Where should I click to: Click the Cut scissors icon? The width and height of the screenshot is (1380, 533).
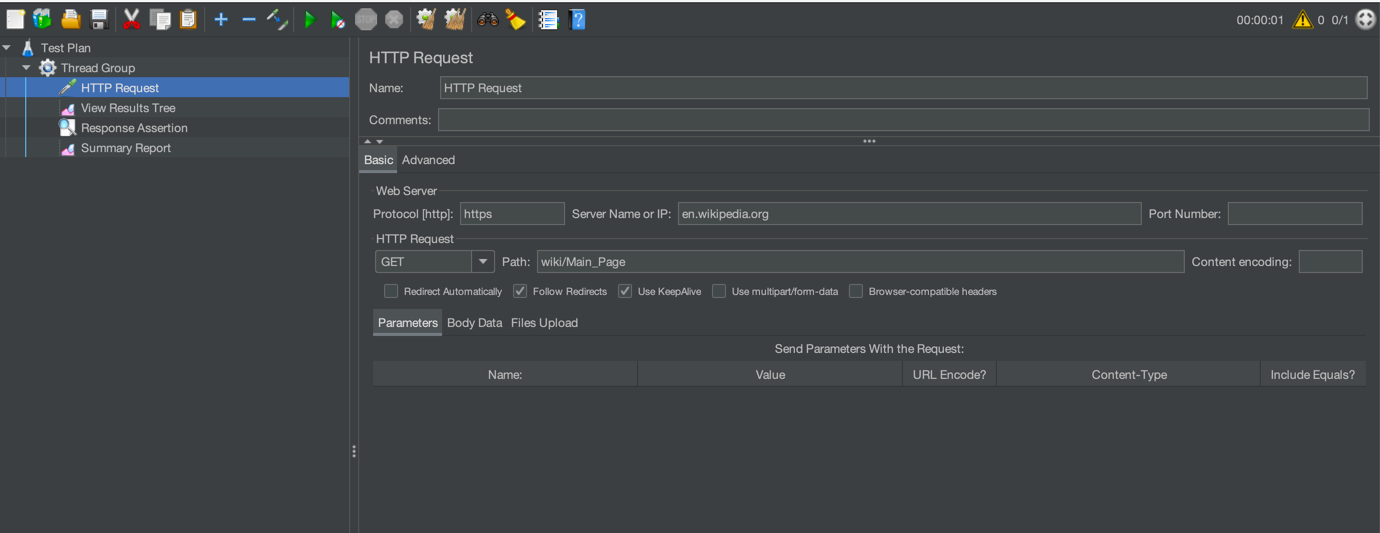click(x=131, y=19)
